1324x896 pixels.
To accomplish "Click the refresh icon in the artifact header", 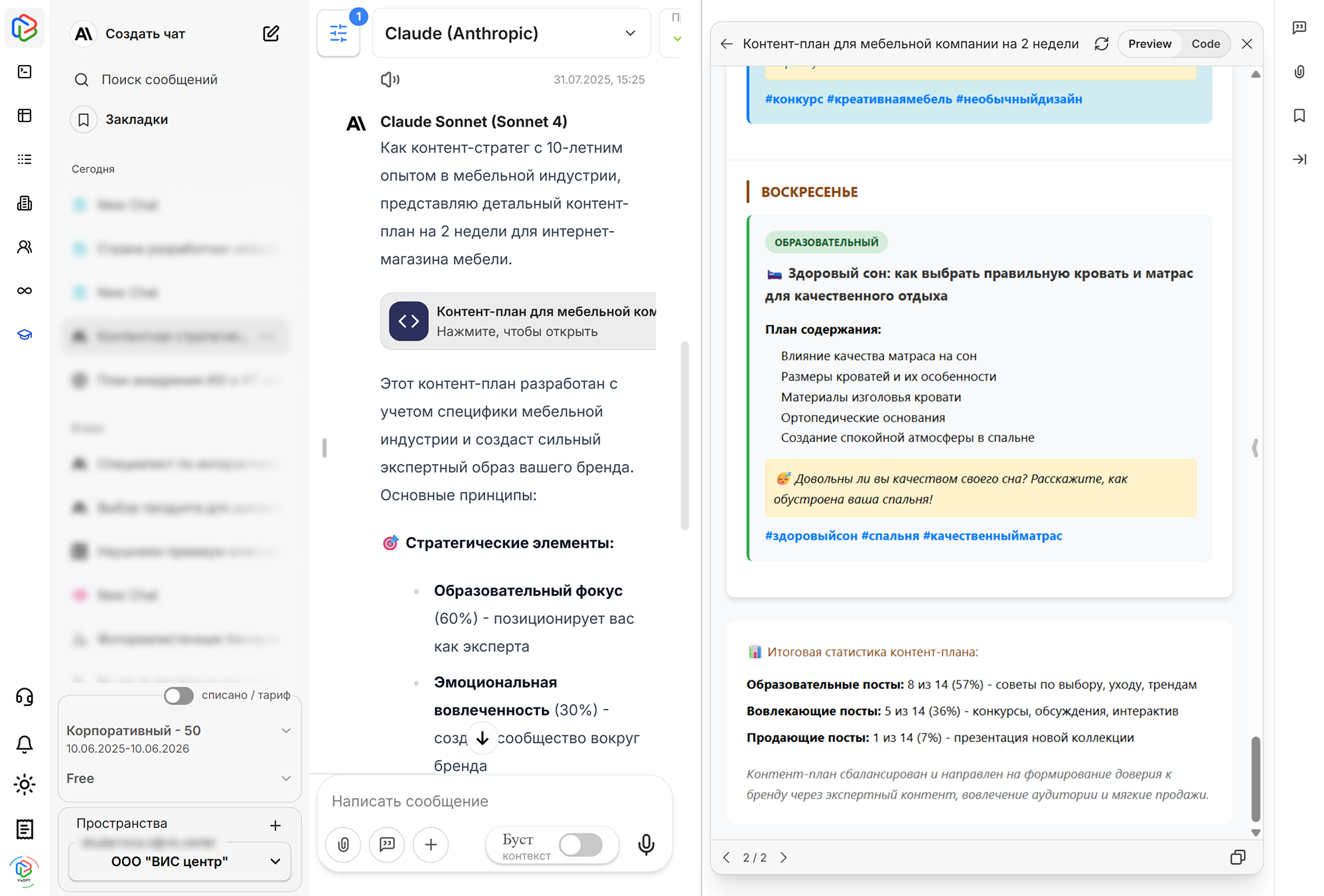I will tap(1102, 44).
